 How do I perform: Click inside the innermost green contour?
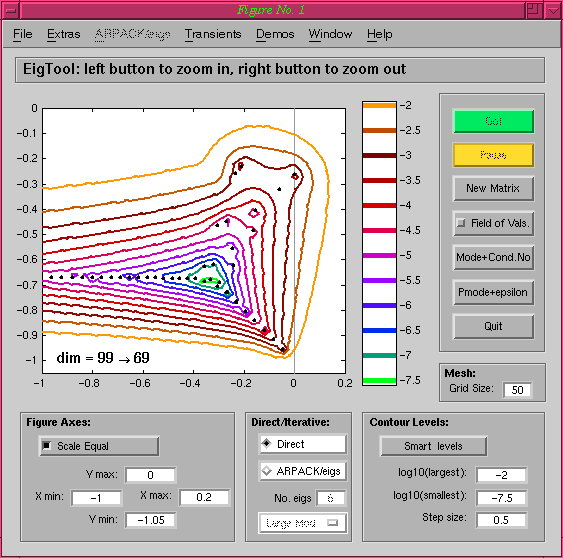click(210, 281)
